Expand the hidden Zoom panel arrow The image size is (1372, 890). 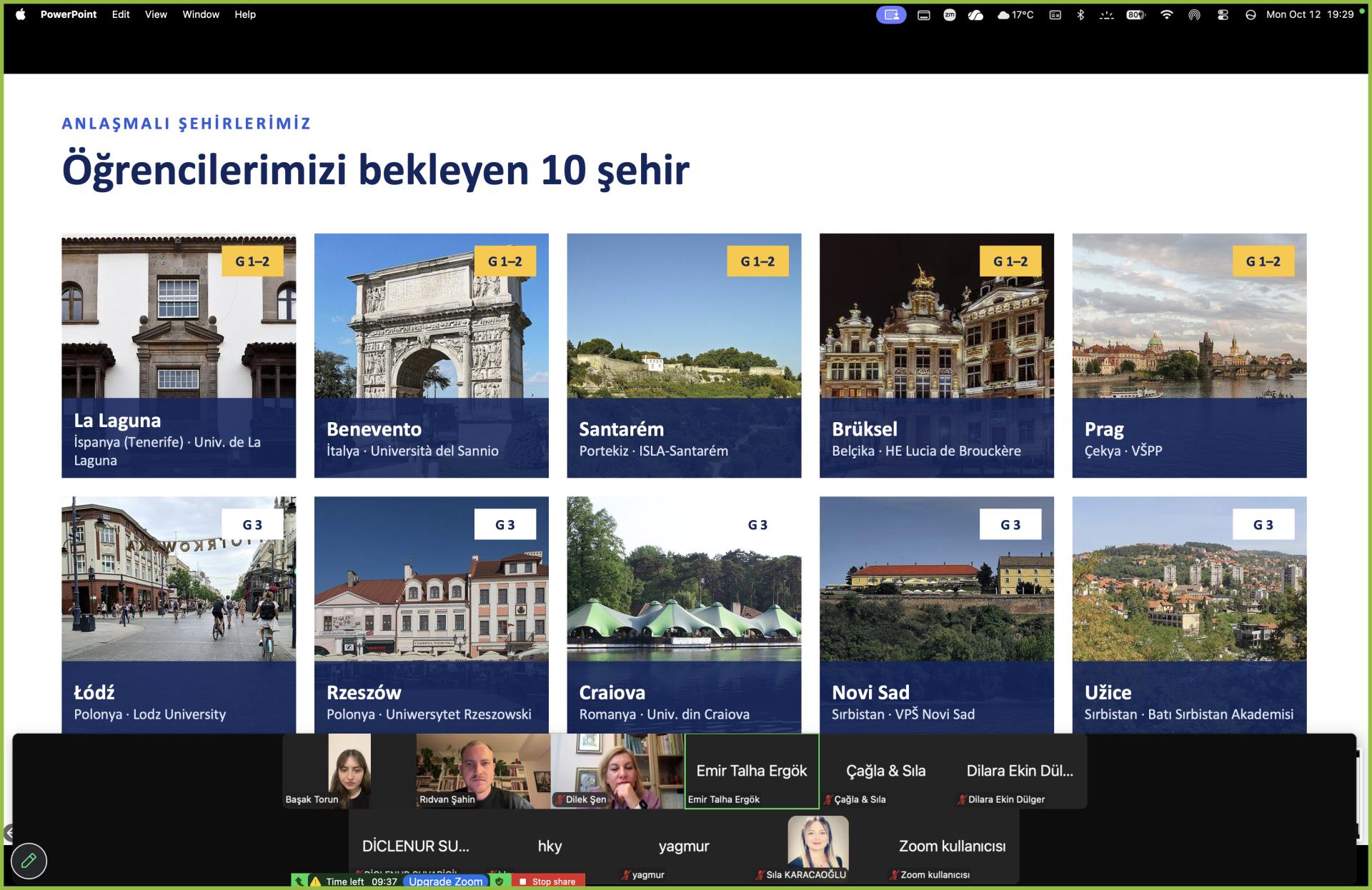(8, 833)
